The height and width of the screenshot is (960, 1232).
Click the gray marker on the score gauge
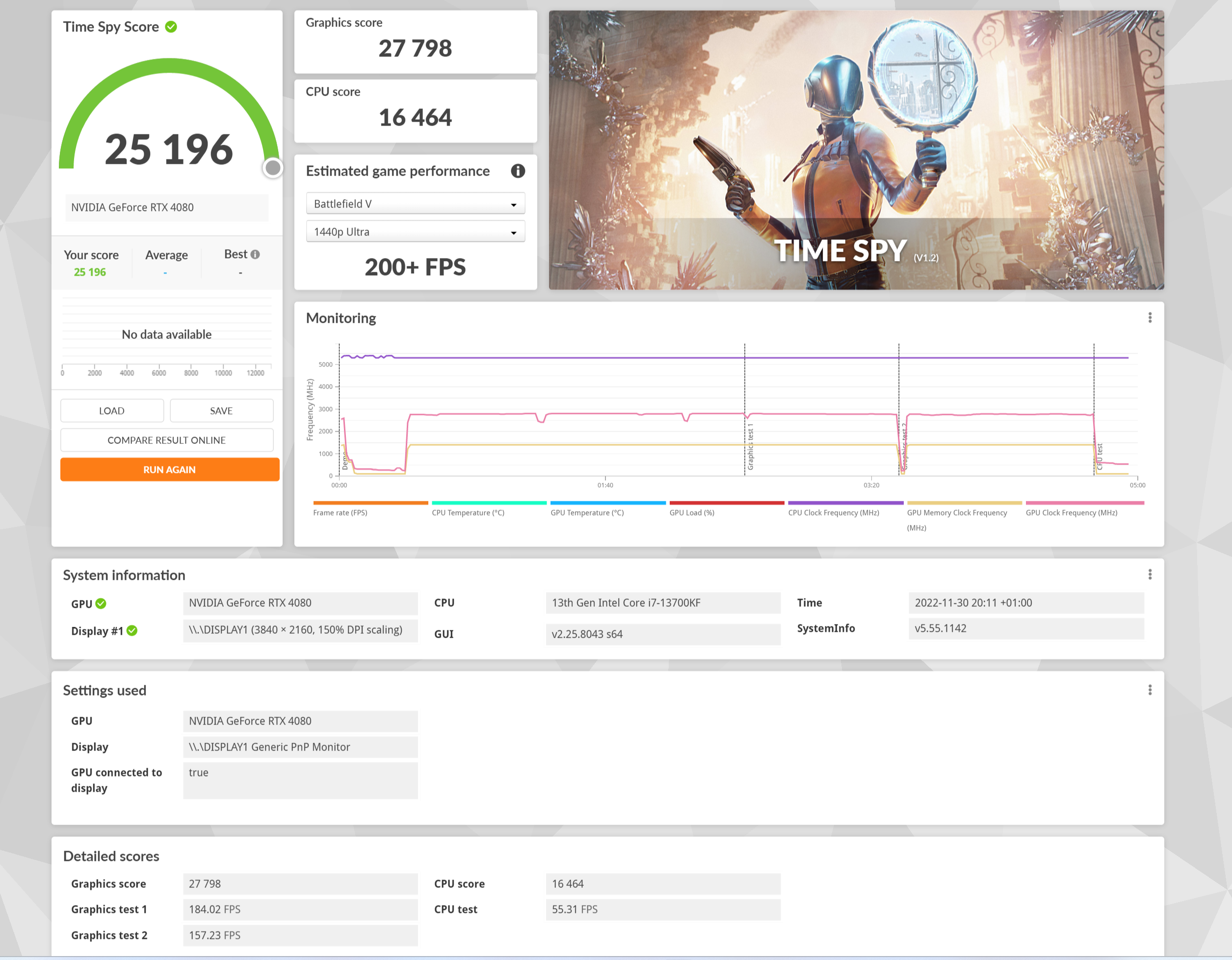click(x=273, y=167)
